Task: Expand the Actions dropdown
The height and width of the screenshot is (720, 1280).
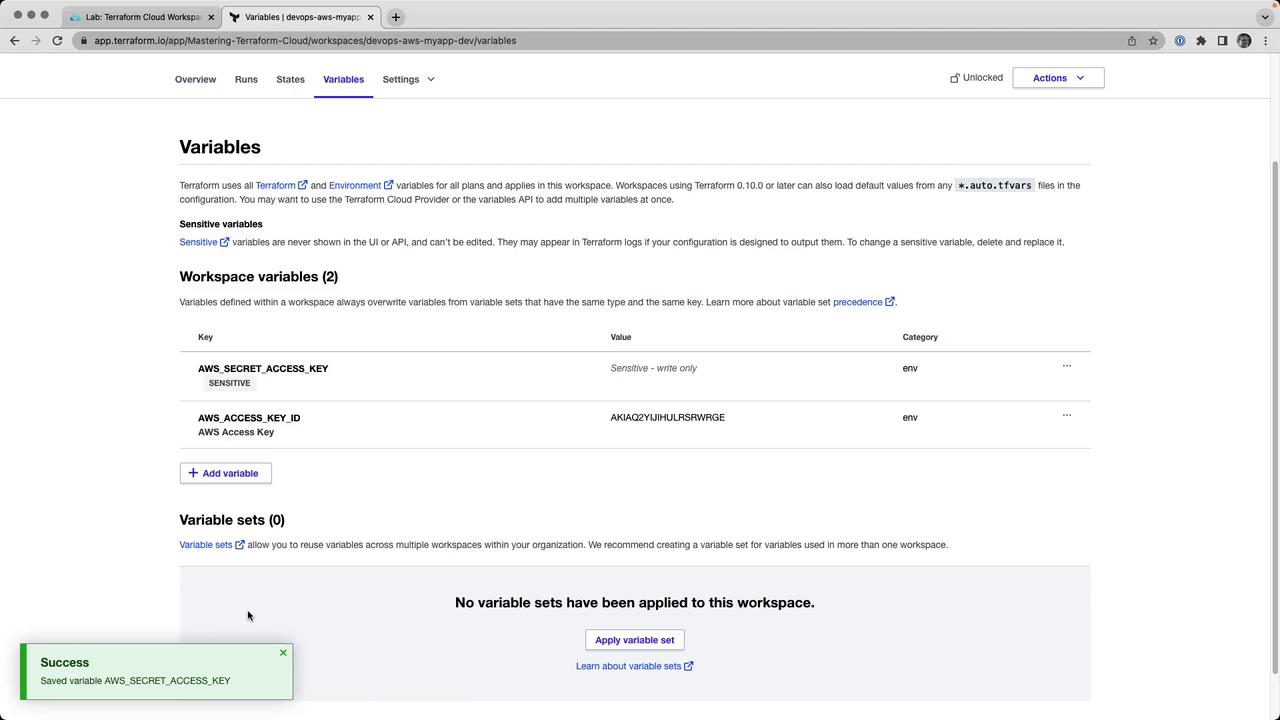Action: pos(1058,78)
